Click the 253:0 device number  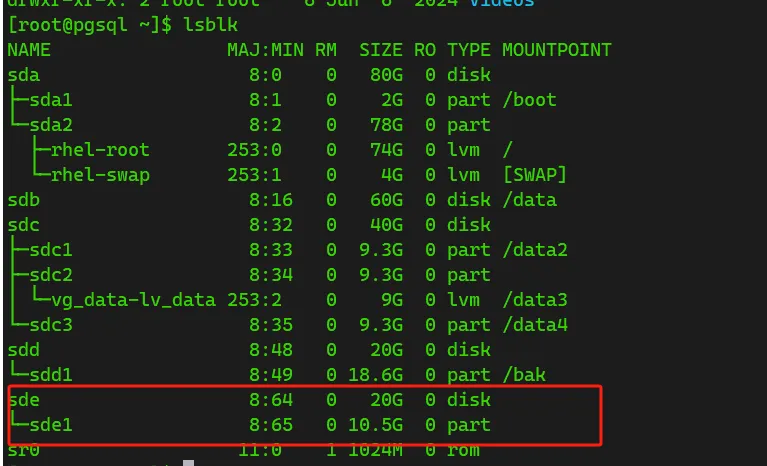click(x=254, y=150)
